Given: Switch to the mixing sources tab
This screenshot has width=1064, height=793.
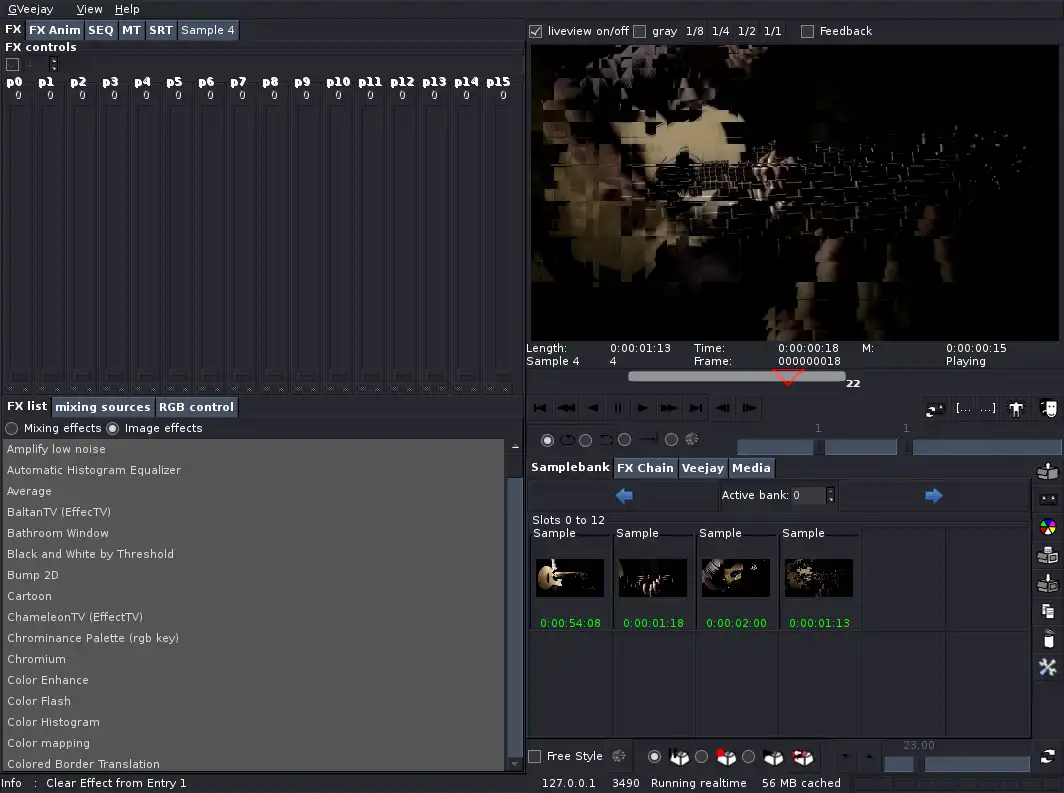Looking at the screenshot, I should tap(102, 407).
